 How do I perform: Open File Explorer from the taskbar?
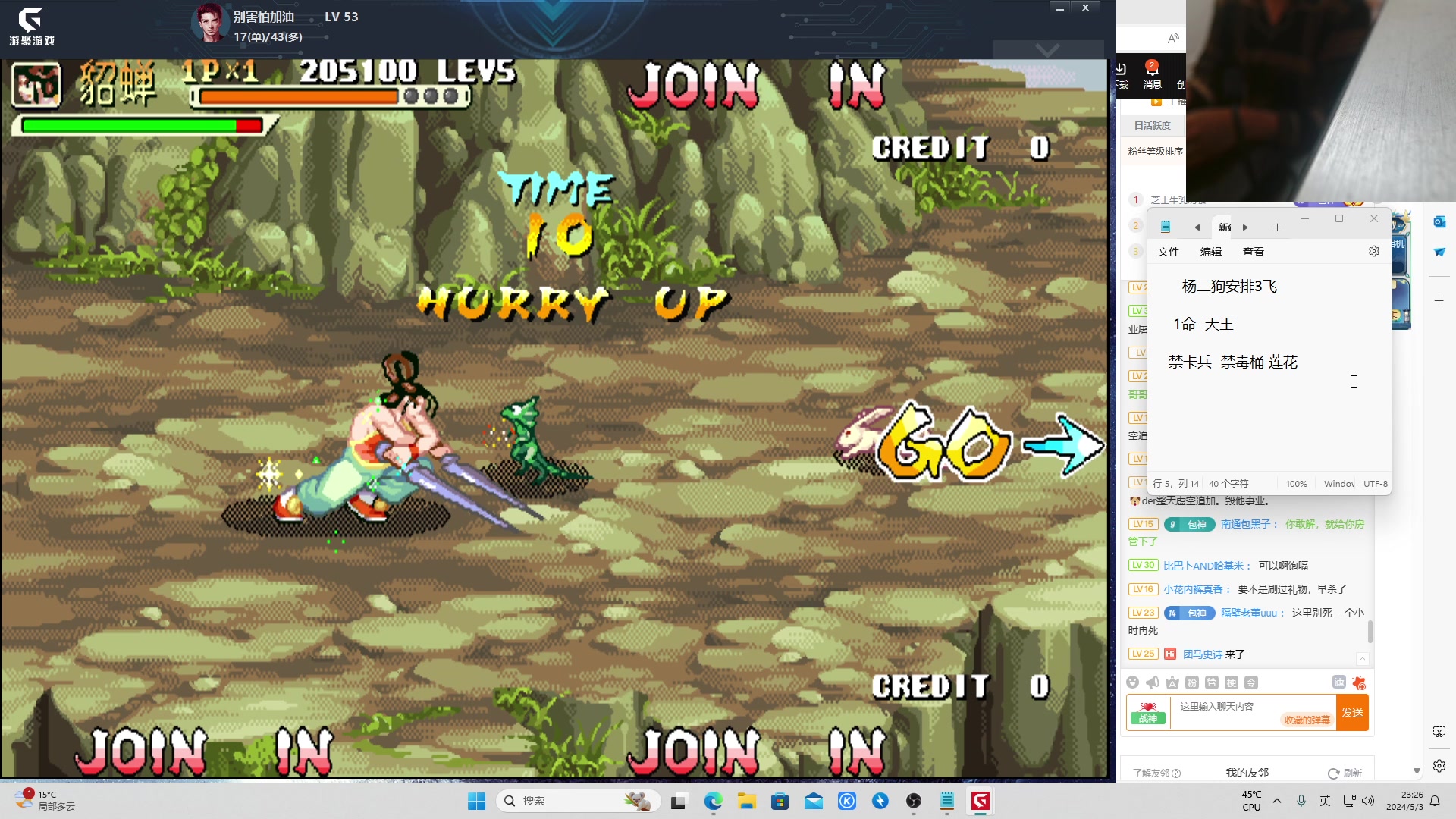coord(746,801)
